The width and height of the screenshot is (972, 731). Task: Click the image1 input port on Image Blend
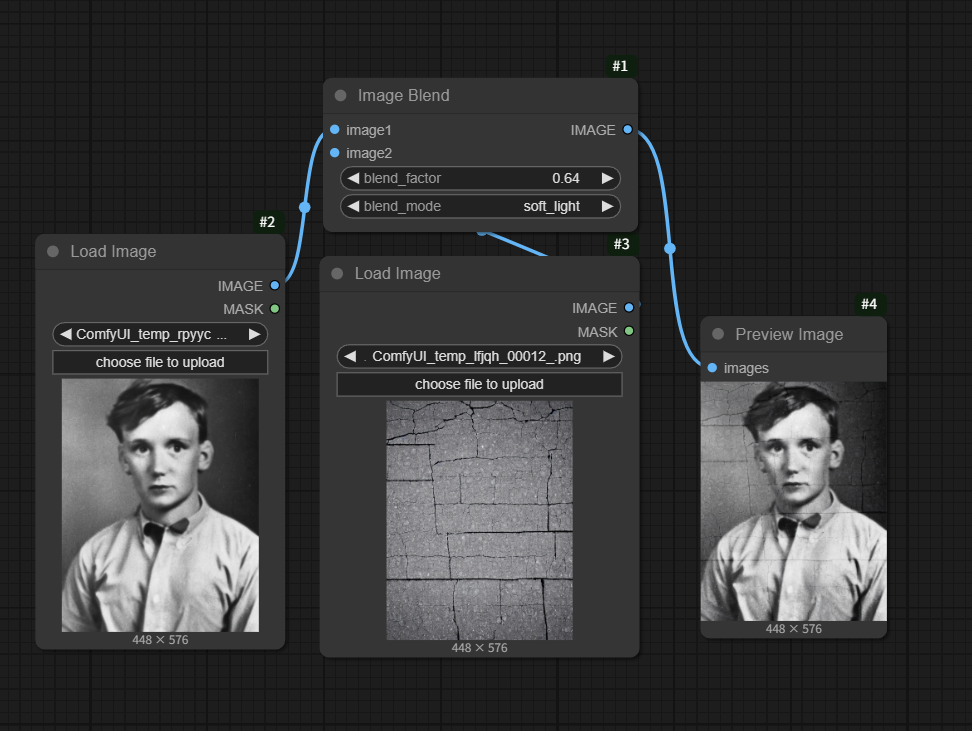pyautogui.click(x=334, y=130)
